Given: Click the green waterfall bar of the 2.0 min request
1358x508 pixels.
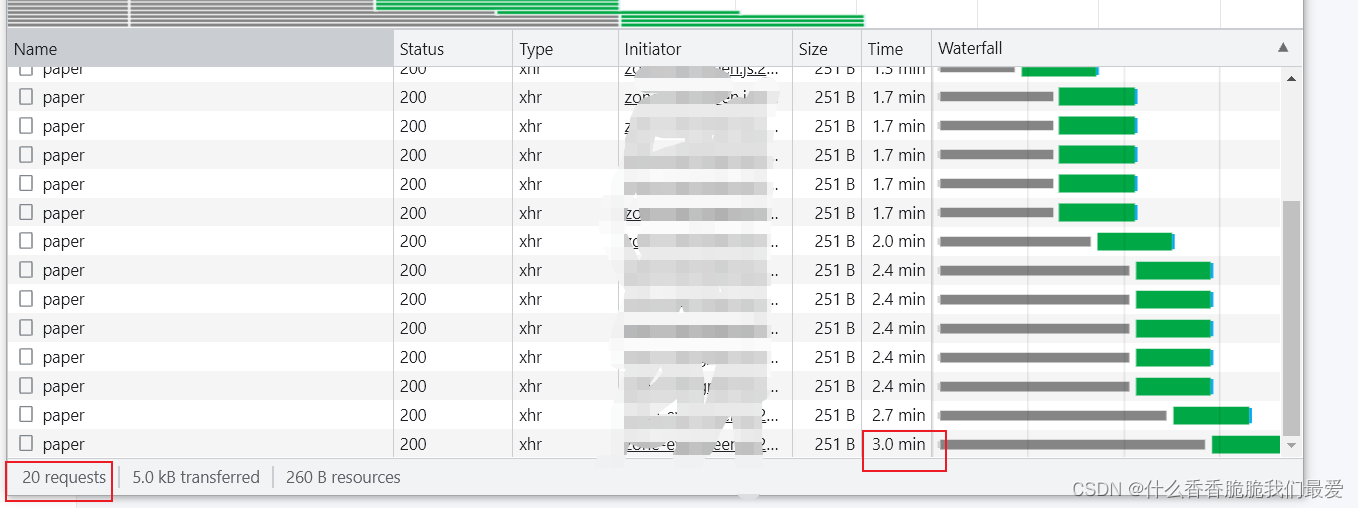Looking at the screenshot, I should pyautogui.click(x=1134, y=242).
